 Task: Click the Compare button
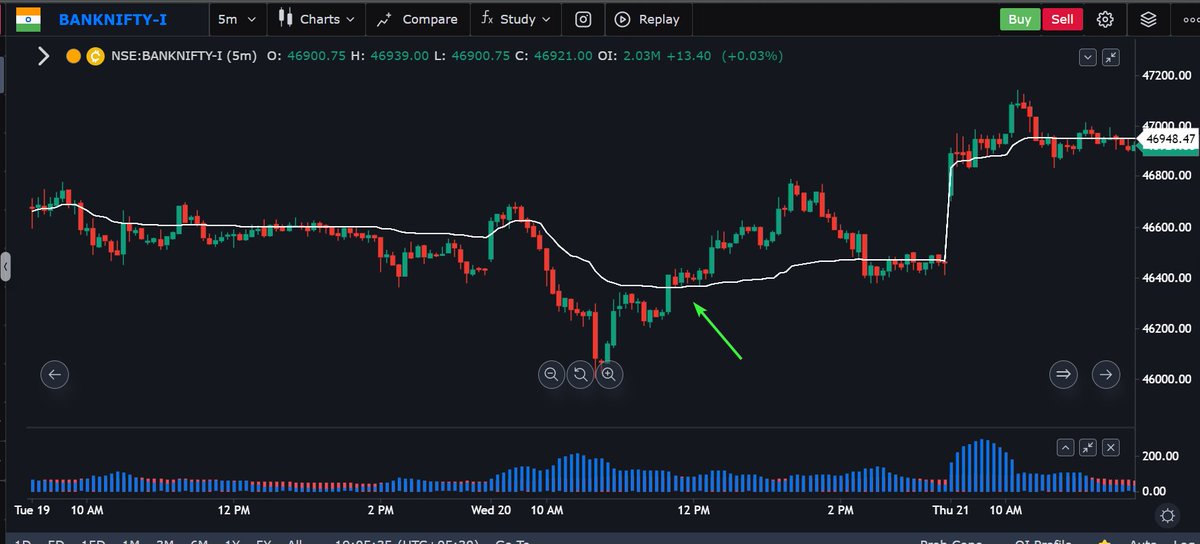point(418,19)
